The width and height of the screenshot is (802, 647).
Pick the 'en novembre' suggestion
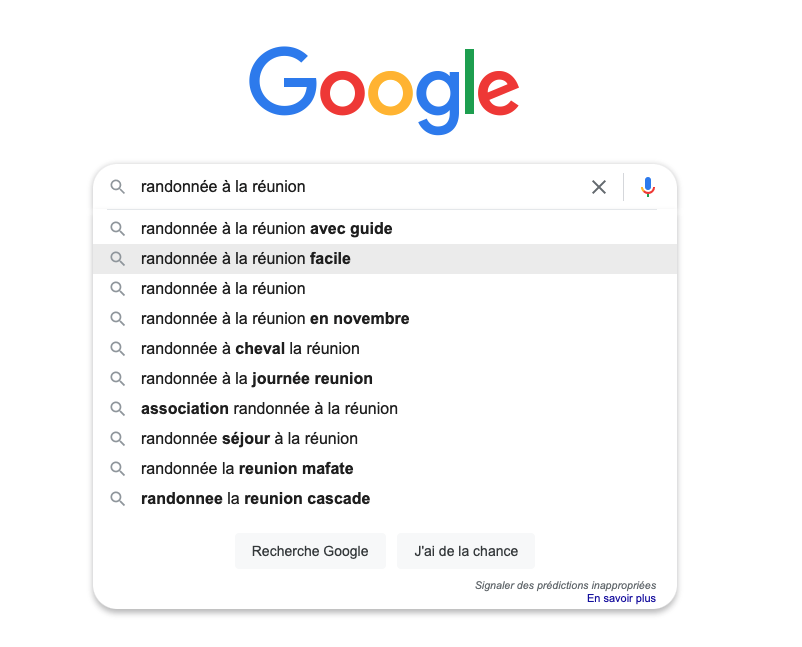click(385, 319)
